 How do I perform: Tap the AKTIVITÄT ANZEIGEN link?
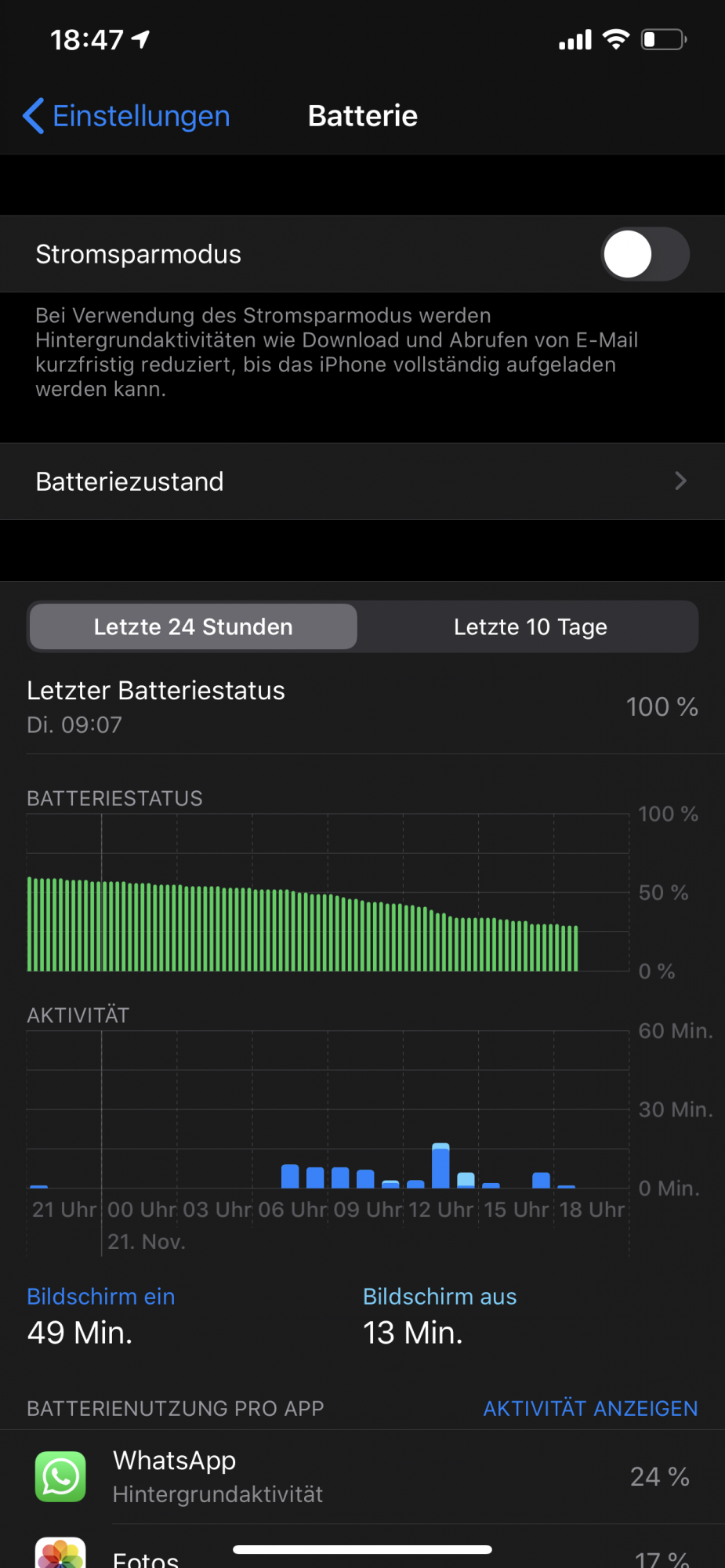pyautogui.click(x=590, y=1408)
